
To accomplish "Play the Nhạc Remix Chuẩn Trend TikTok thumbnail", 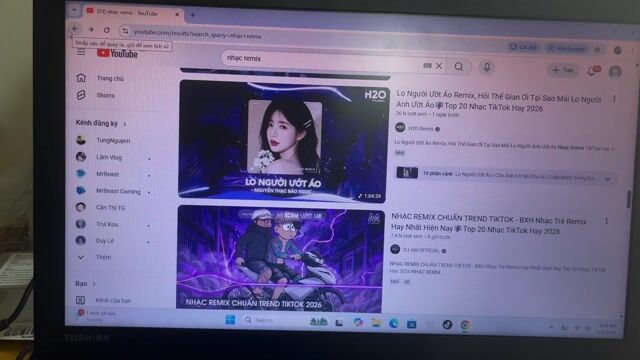I will [280, 258].
